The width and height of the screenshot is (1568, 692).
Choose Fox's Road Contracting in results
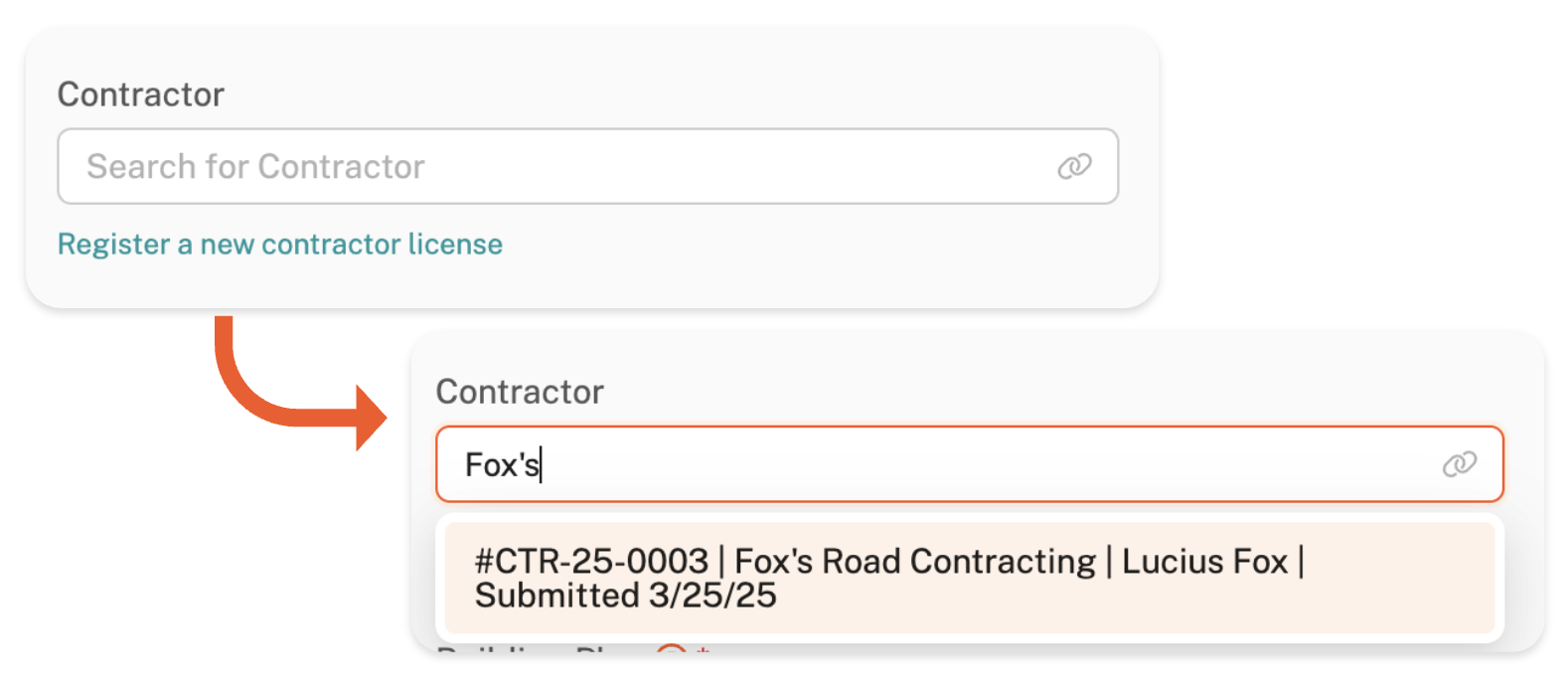[914, 562]
